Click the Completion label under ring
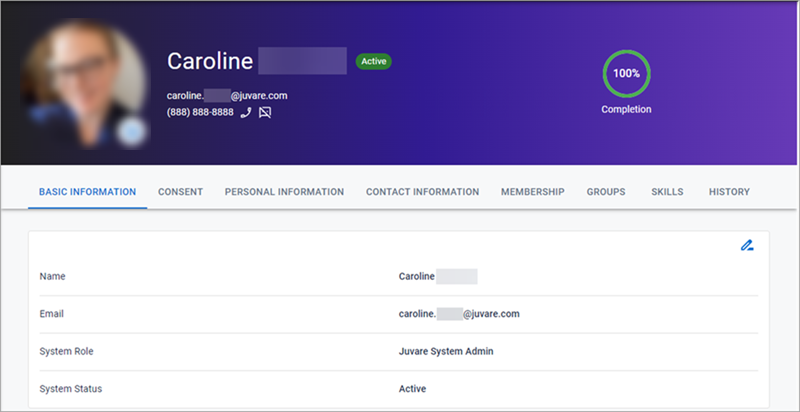Screen dimensions: 800x412 [x=626, y=110]
